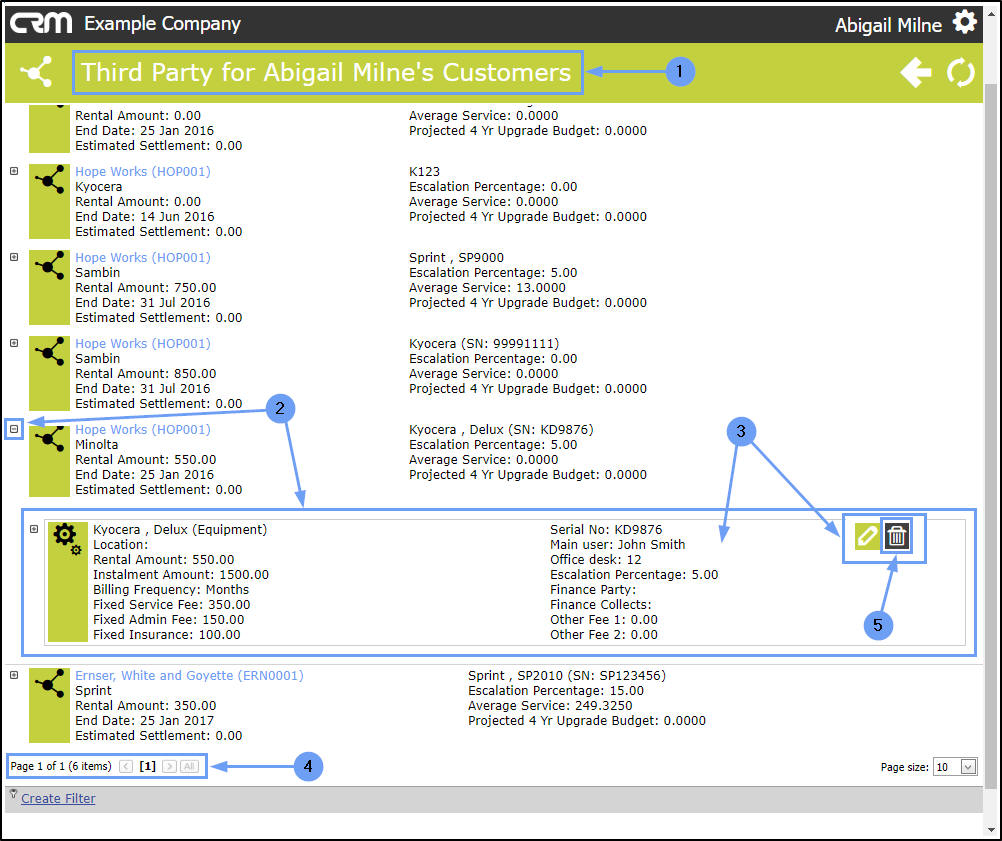Viewport: 1002px width, 841px height.
Task: Click the edit pencil icon for Kyocera Delux
Action: coord(867,536)
